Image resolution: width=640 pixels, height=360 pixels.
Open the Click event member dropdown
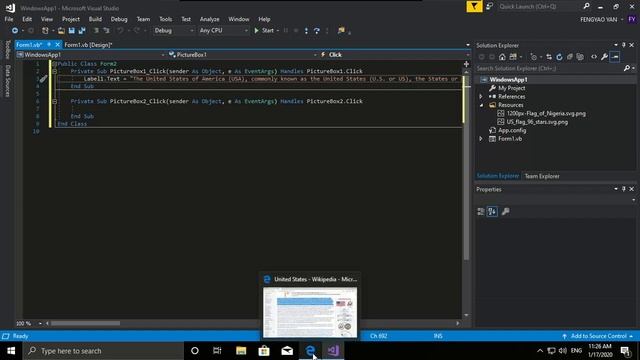394,55
